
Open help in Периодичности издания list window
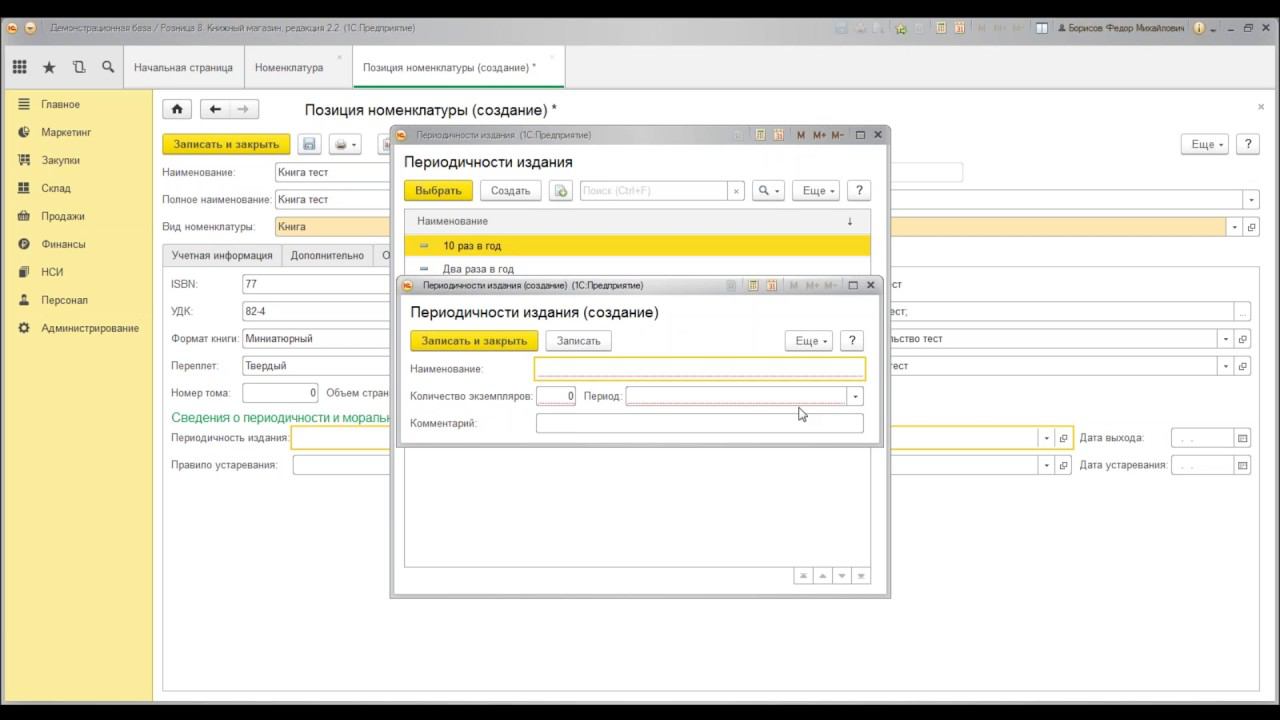pyautogui.click(x=859, y=190)
